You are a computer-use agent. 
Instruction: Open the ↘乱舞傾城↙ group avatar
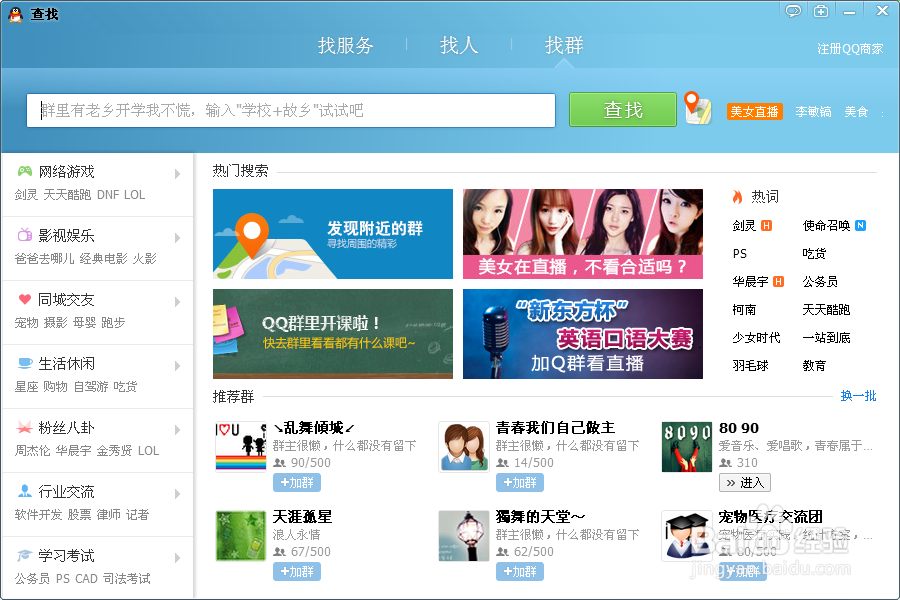click(x=241, y=447)
